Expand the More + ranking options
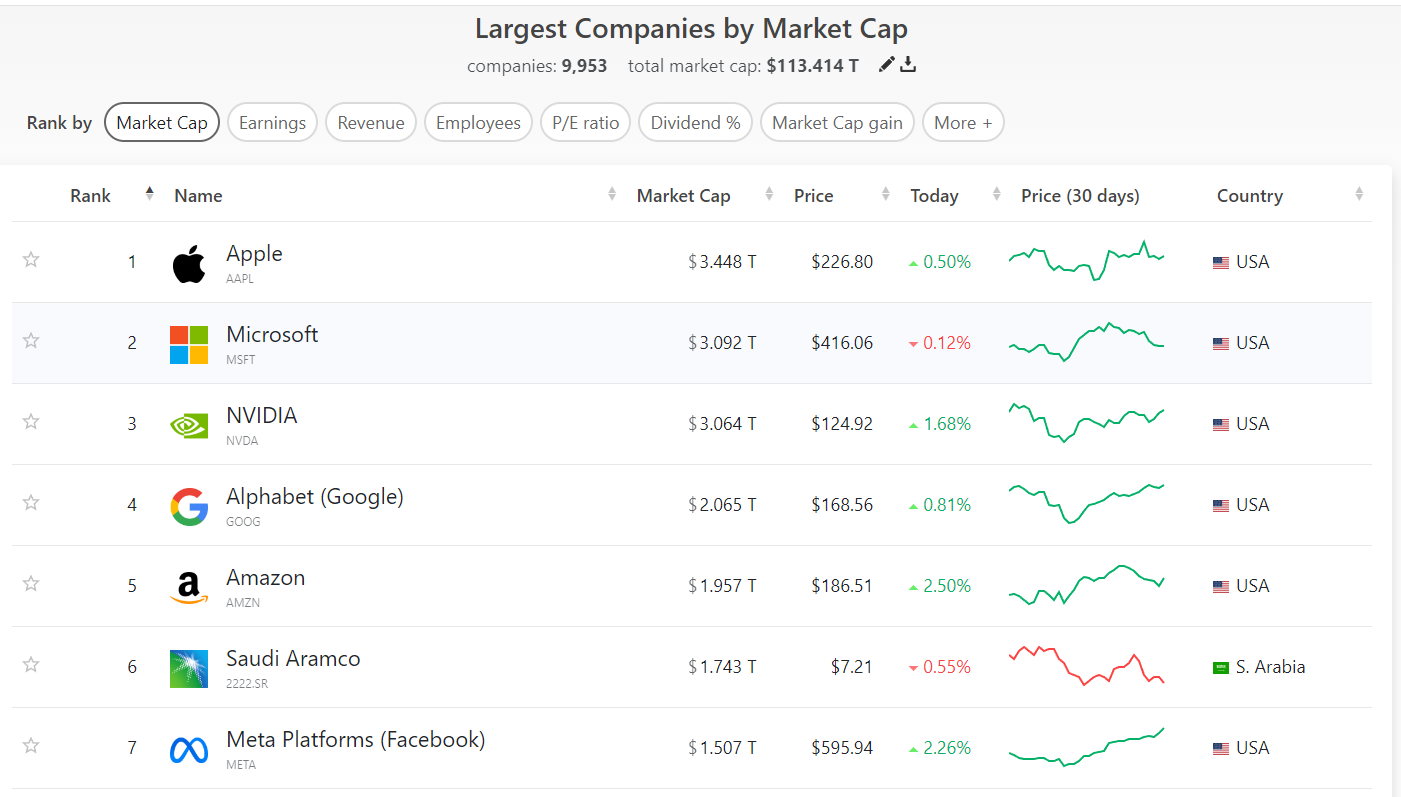The image size is (1401, 797). click(963, 123)
